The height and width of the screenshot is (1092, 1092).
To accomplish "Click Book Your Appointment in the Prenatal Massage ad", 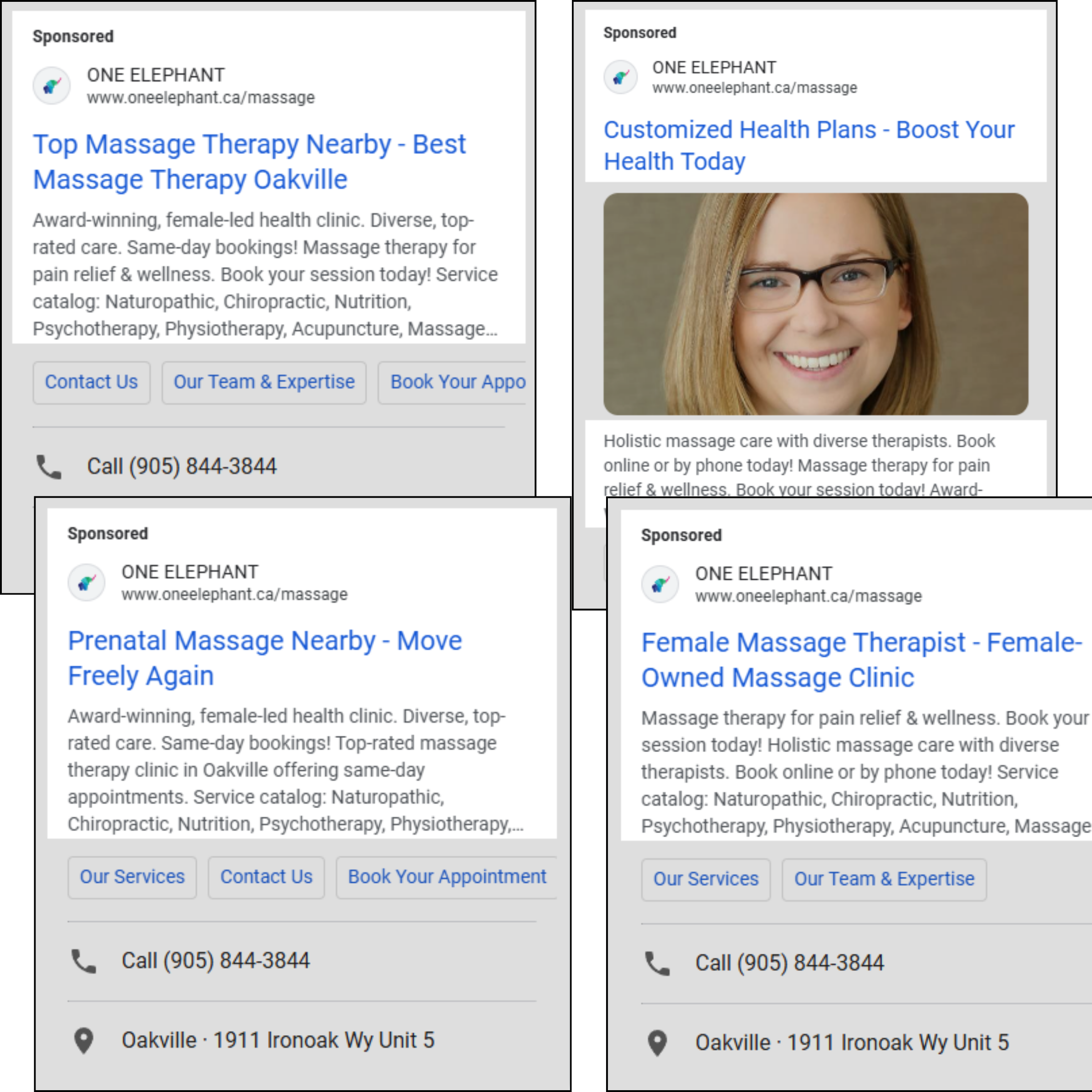I will pos(446,877).
